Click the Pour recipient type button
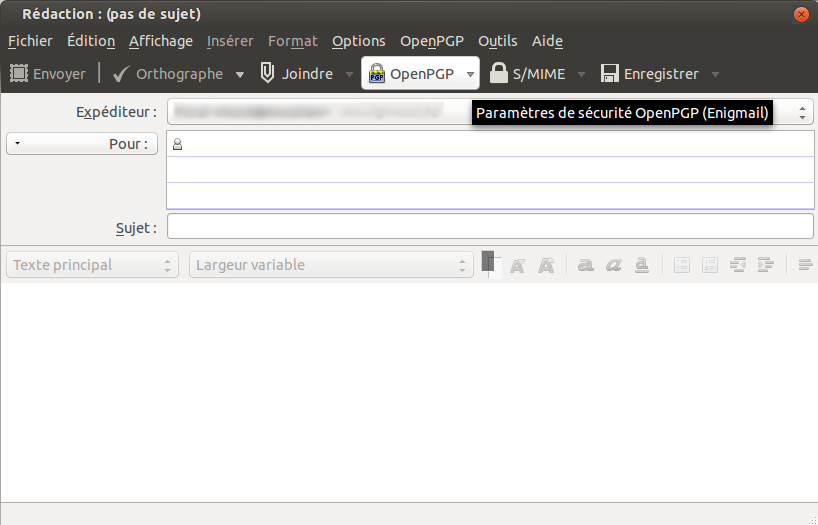The width and height of the screenshot is (818, 525). (82, 144)
